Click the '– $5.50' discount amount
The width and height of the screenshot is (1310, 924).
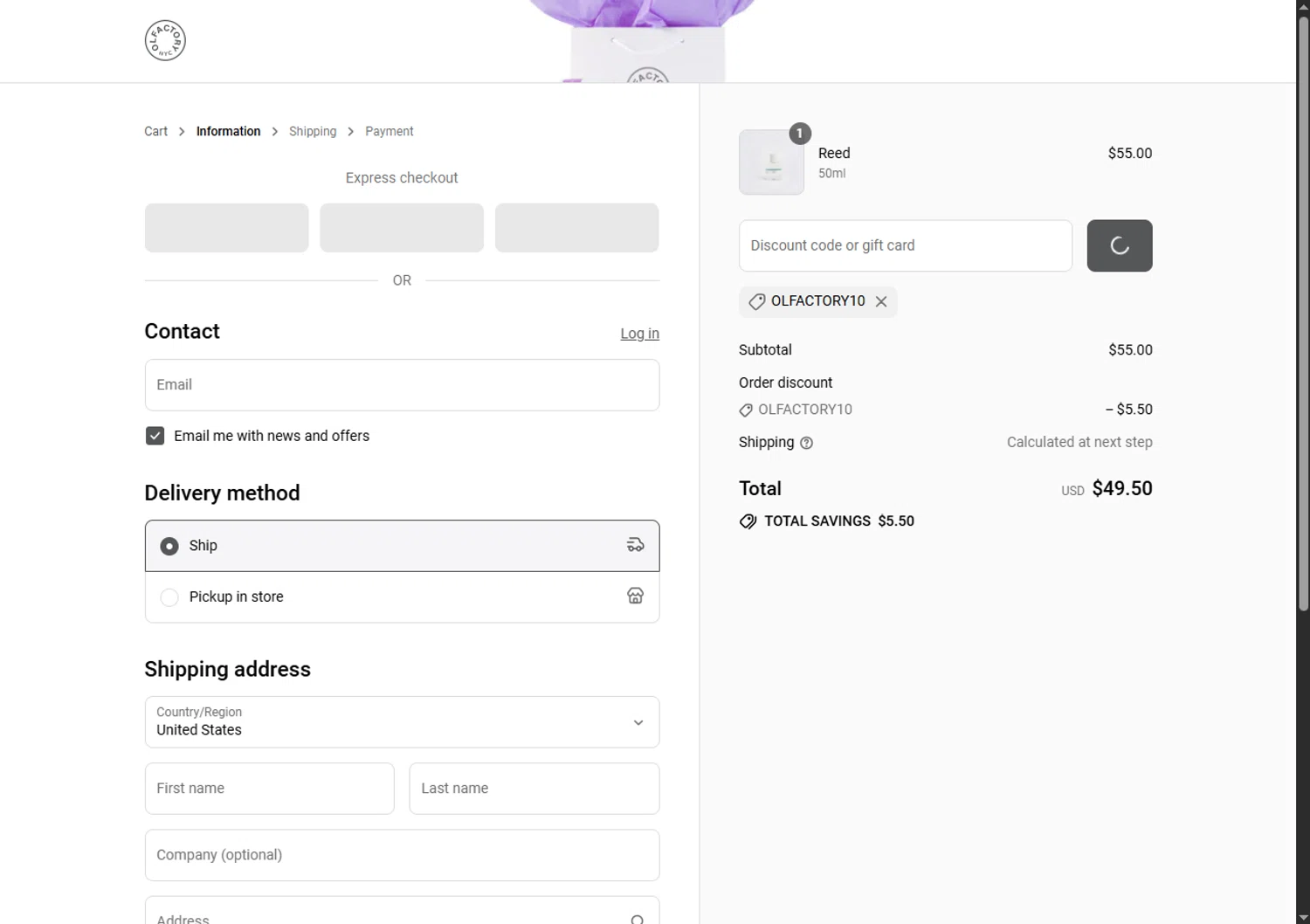click(x=1129, y=409)
